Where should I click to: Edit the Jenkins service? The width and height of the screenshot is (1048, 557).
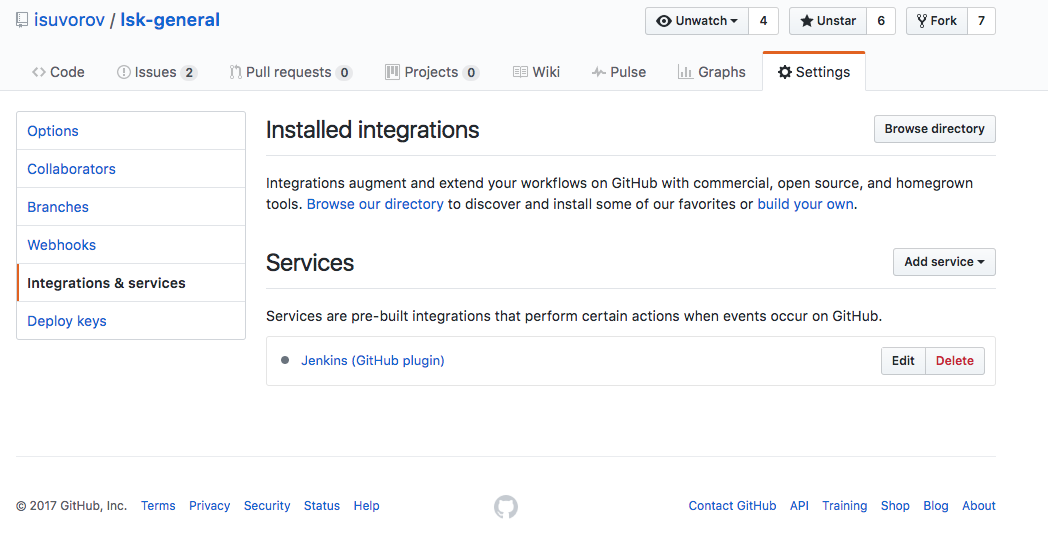(x=903, y=361)
